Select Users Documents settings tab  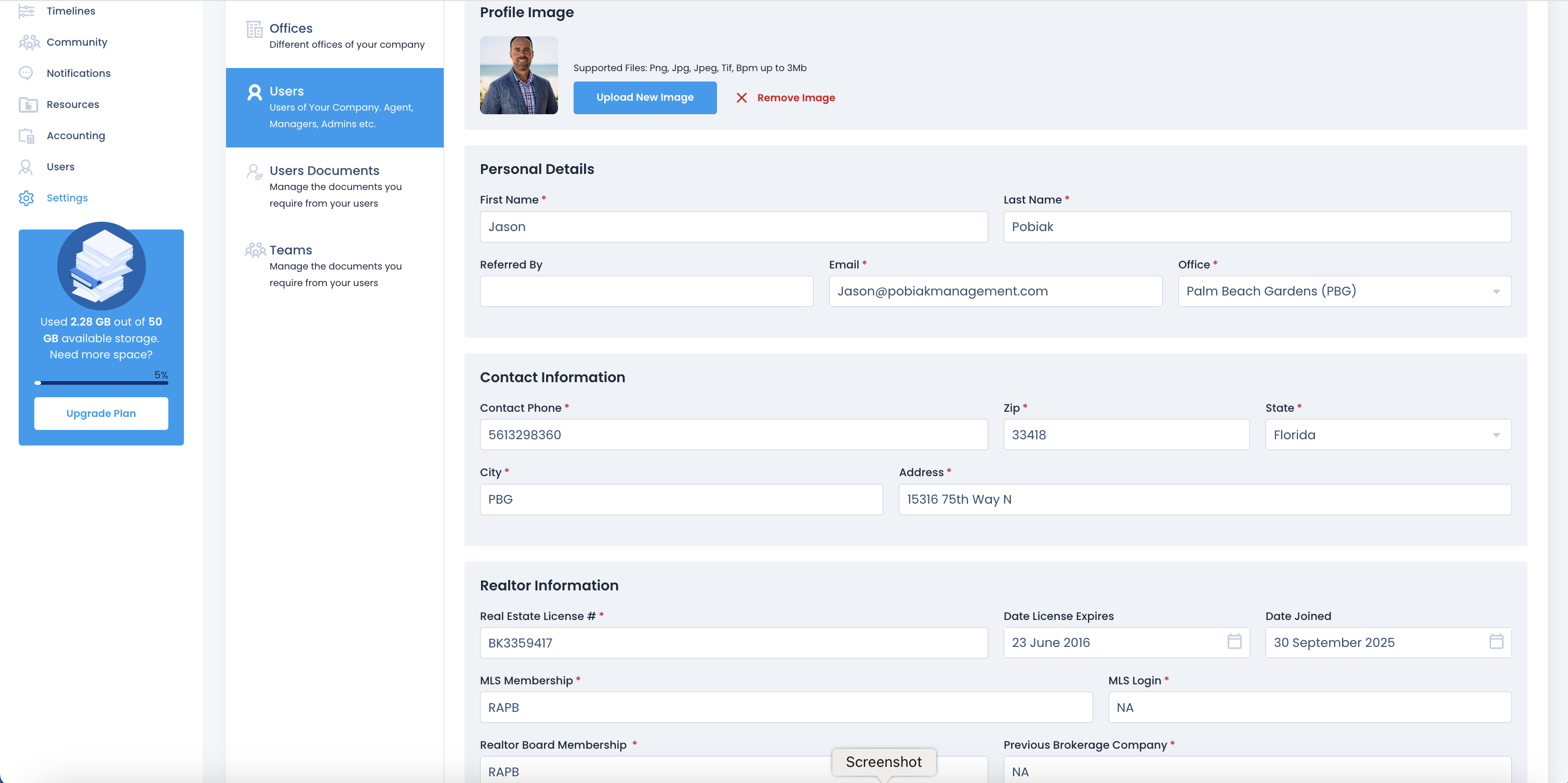(x=335, y=187)
